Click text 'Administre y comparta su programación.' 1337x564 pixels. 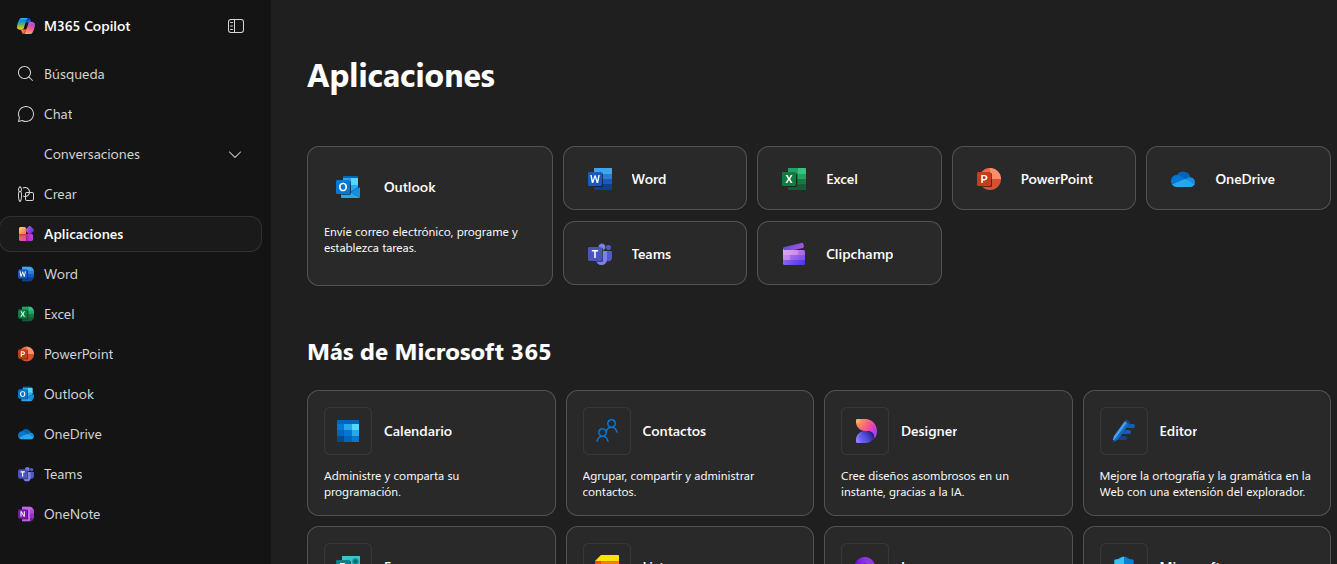click(392, 484)
